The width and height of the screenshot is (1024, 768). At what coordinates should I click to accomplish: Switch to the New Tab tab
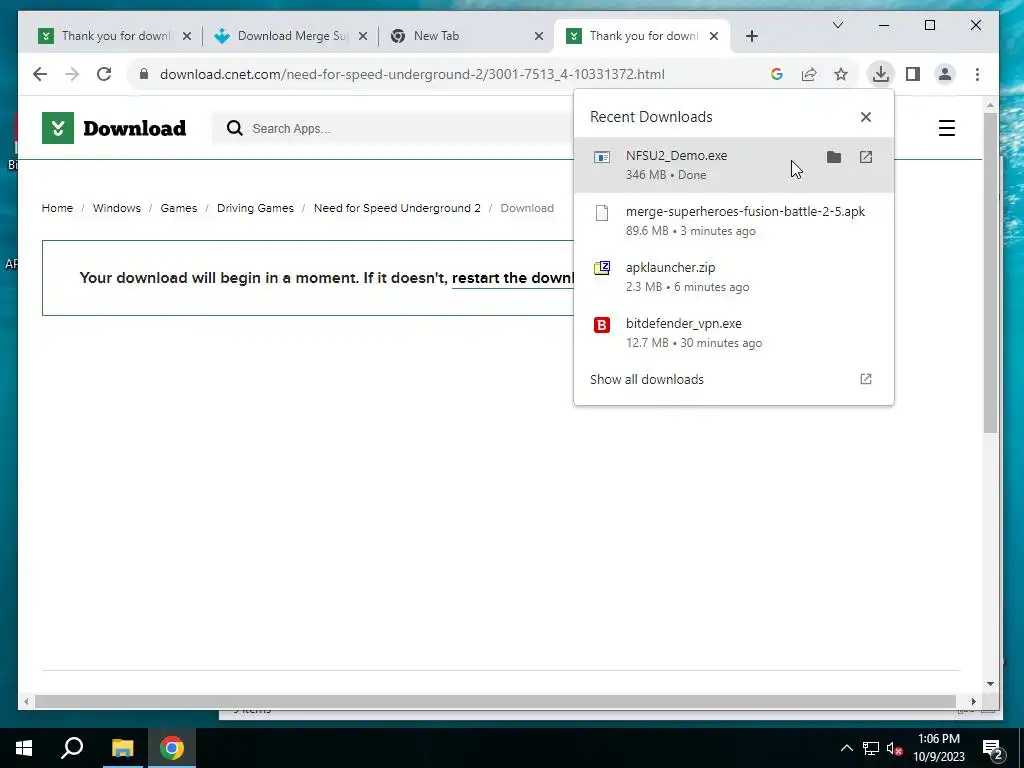coord(457,36)
